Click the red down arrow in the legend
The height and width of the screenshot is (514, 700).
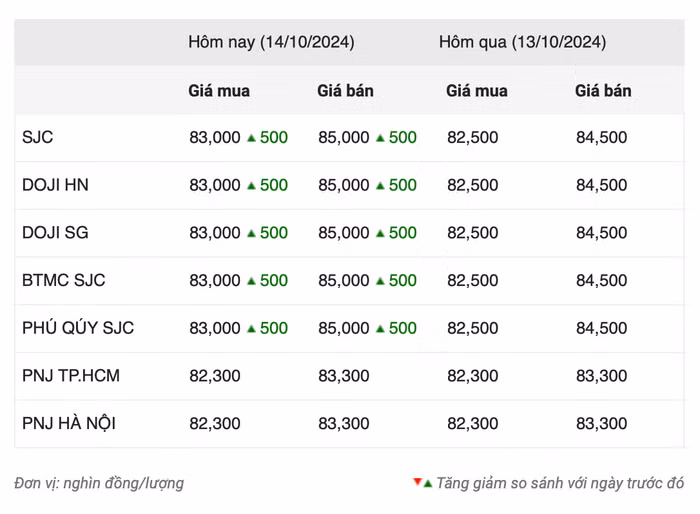417,482
